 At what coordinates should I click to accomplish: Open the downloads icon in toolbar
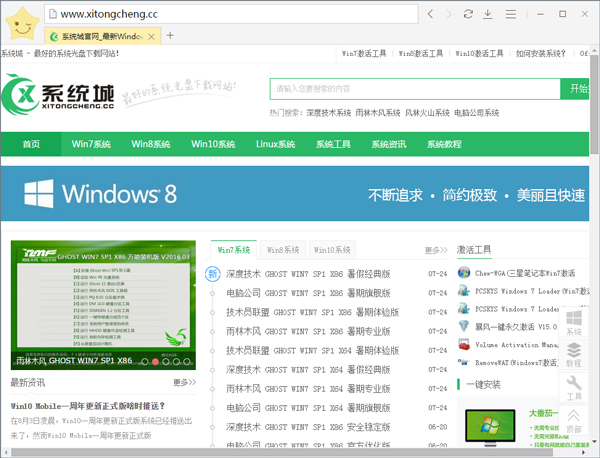488,14
